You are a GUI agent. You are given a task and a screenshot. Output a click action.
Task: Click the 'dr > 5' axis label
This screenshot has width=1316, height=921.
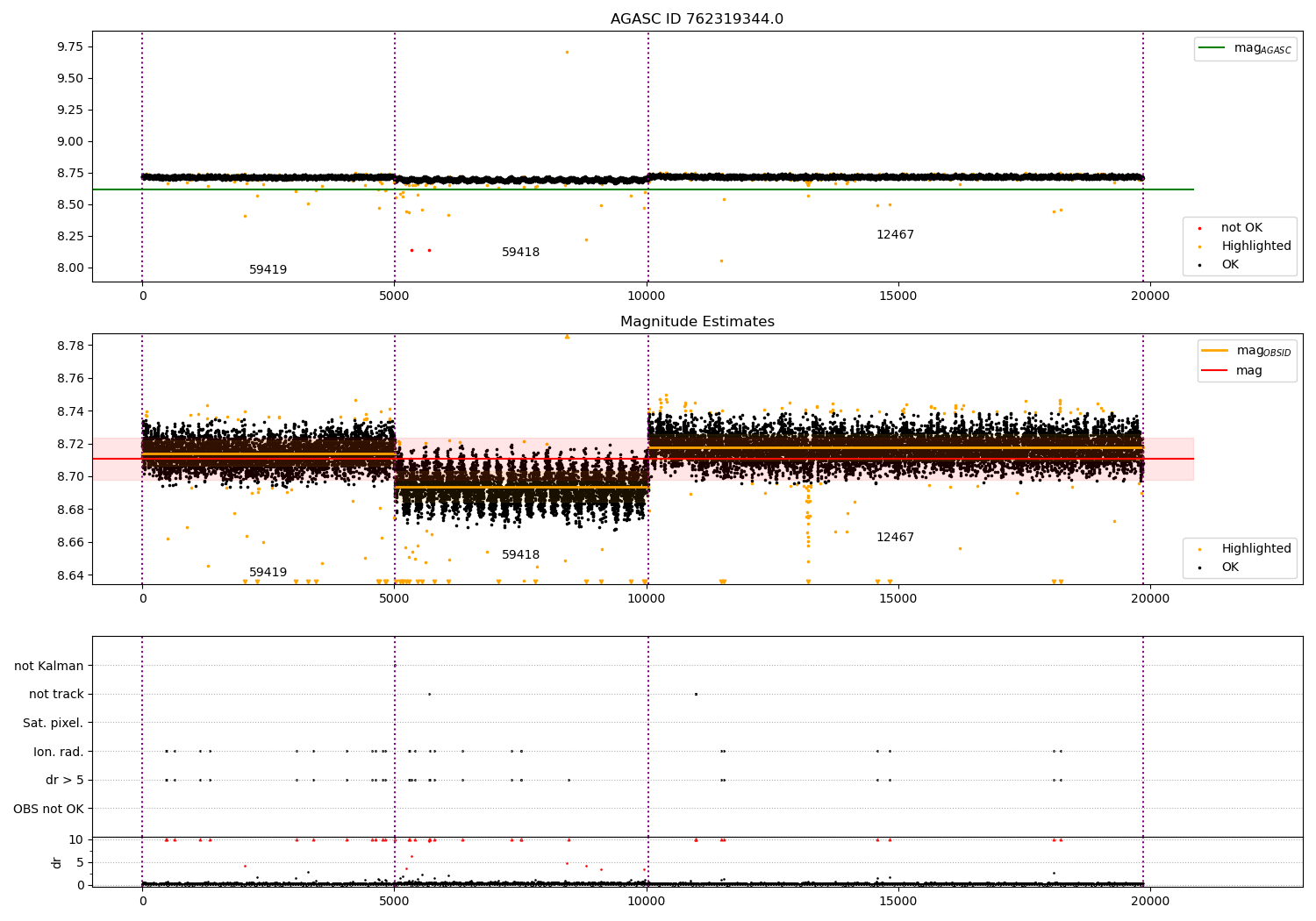coord(65,780)
